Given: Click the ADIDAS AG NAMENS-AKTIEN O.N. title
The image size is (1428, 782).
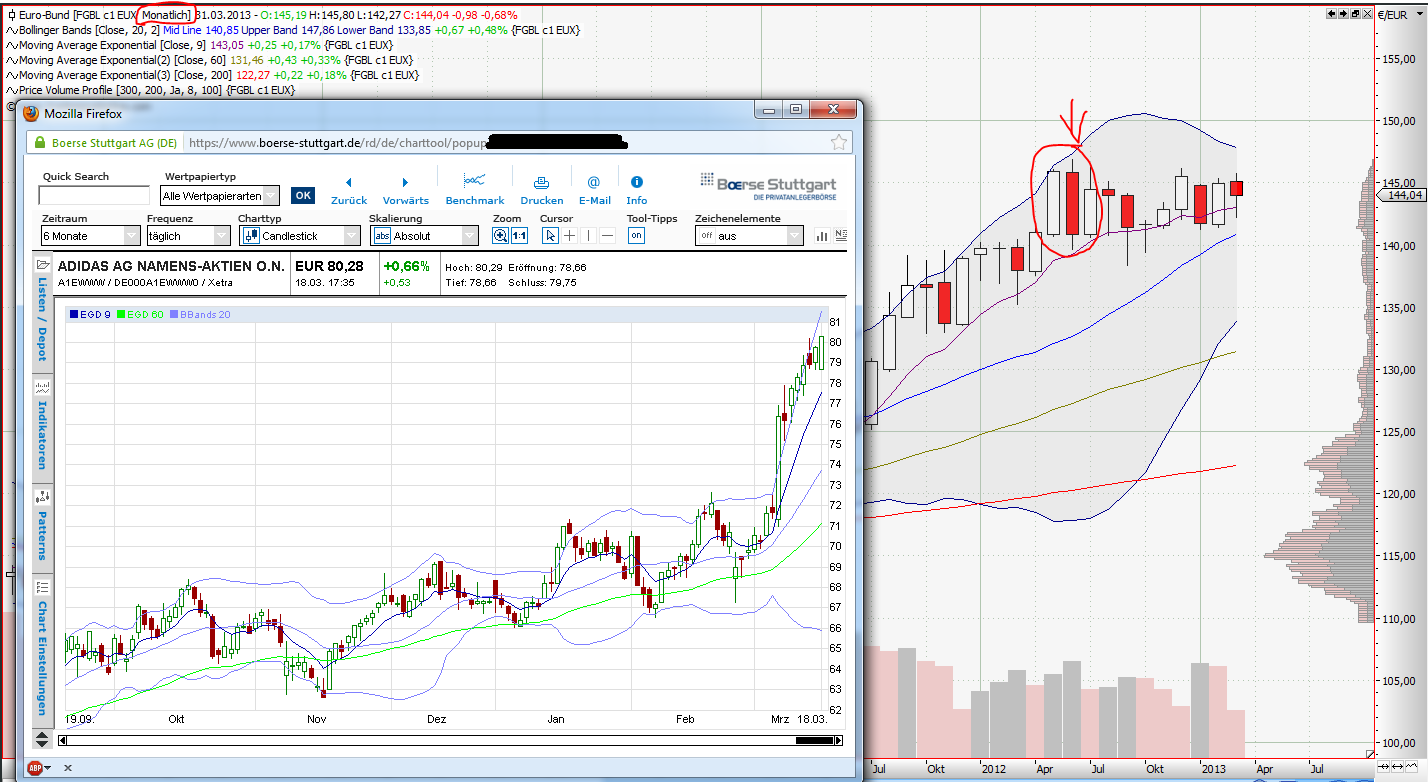Looking at the screenshot, I should pos(171,267).
